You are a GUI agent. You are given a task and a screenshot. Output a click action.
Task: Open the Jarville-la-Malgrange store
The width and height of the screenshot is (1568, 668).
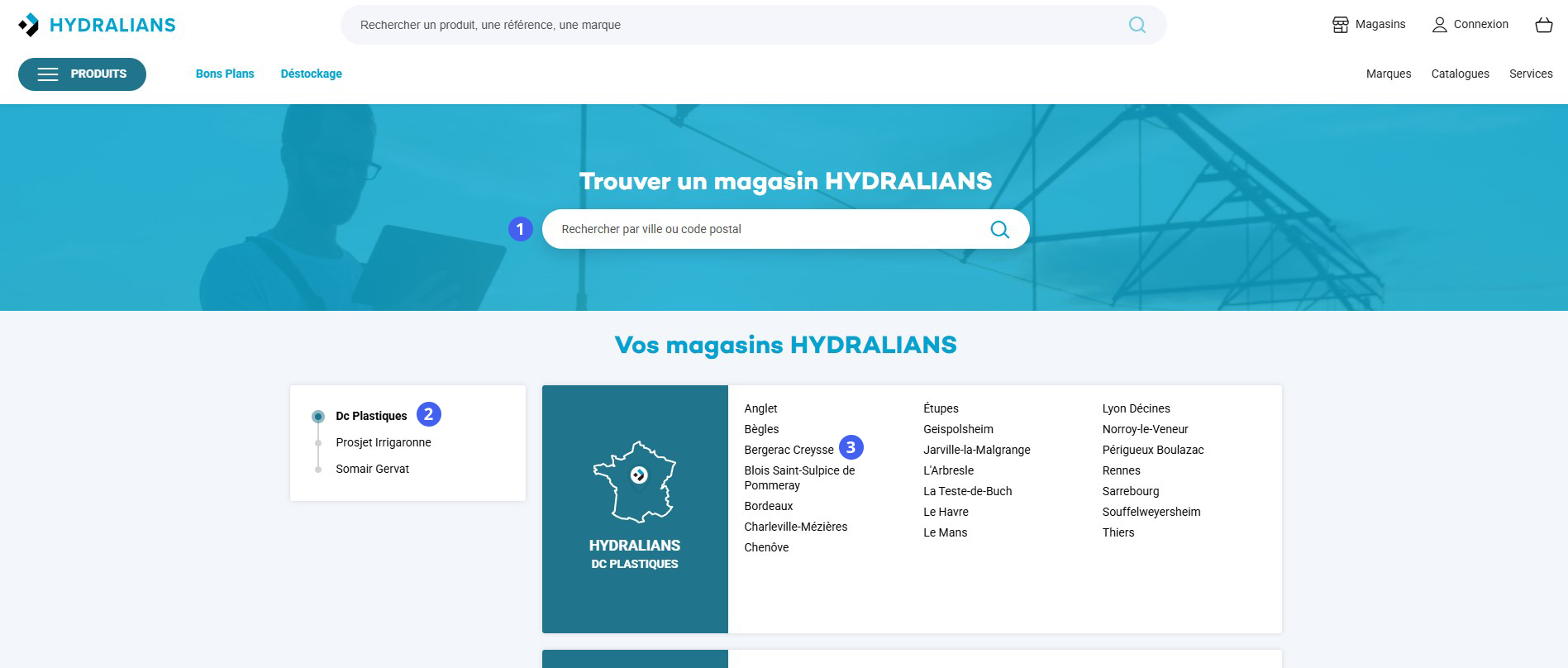point(977,450)
